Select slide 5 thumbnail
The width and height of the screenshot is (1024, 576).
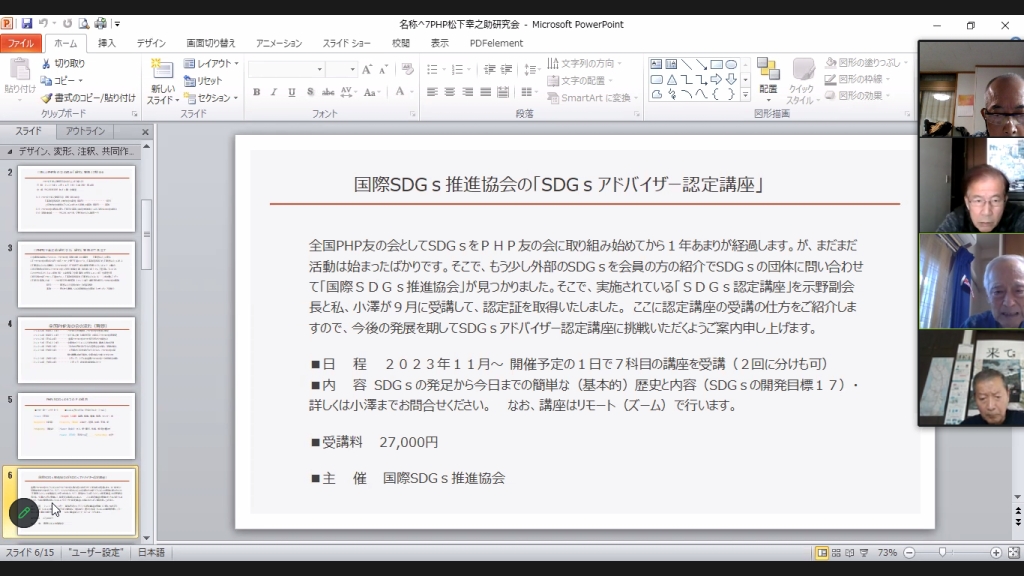(x=76, y=426)
